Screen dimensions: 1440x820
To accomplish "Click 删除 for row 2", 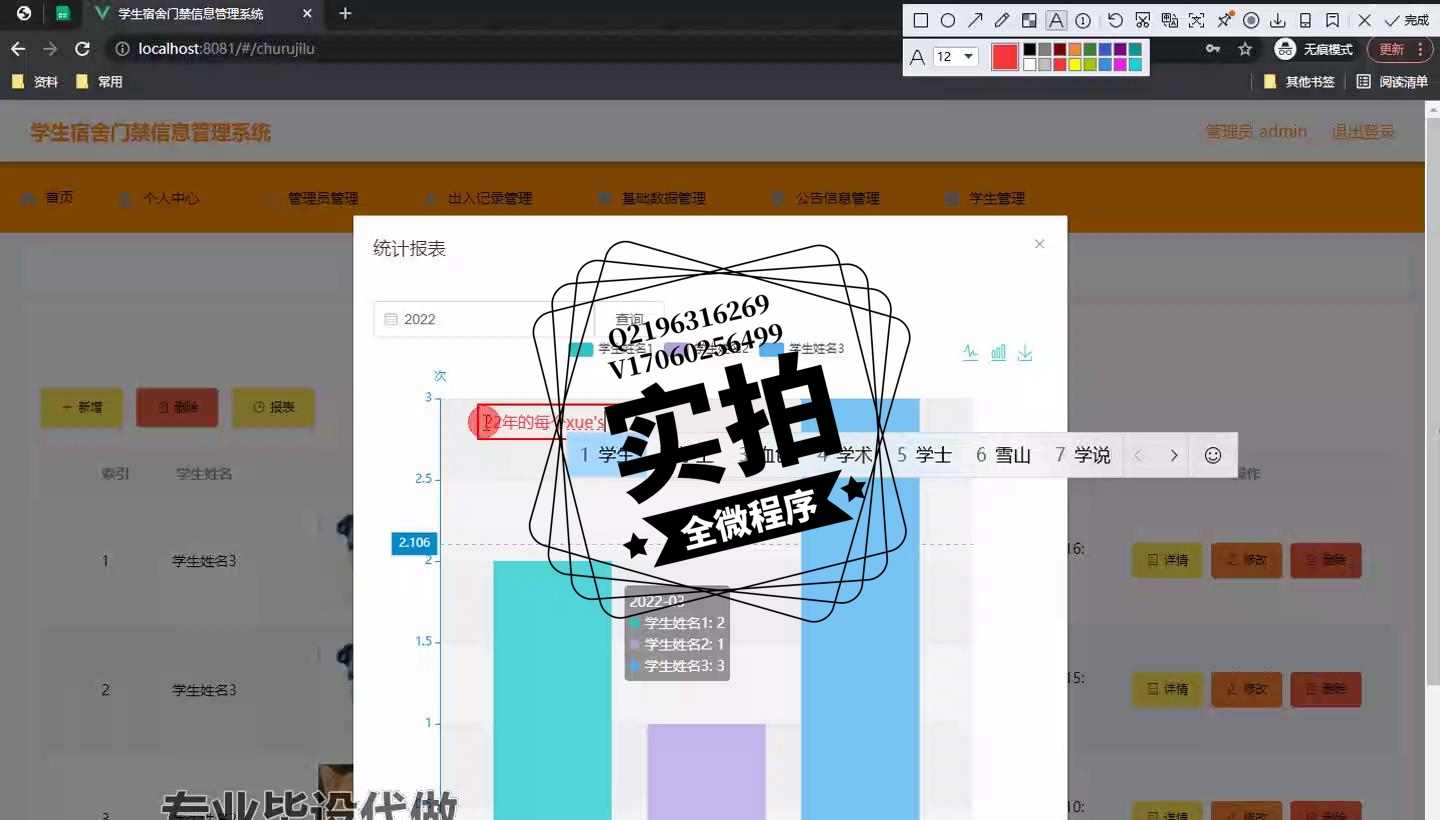I will coord(1326,689).
